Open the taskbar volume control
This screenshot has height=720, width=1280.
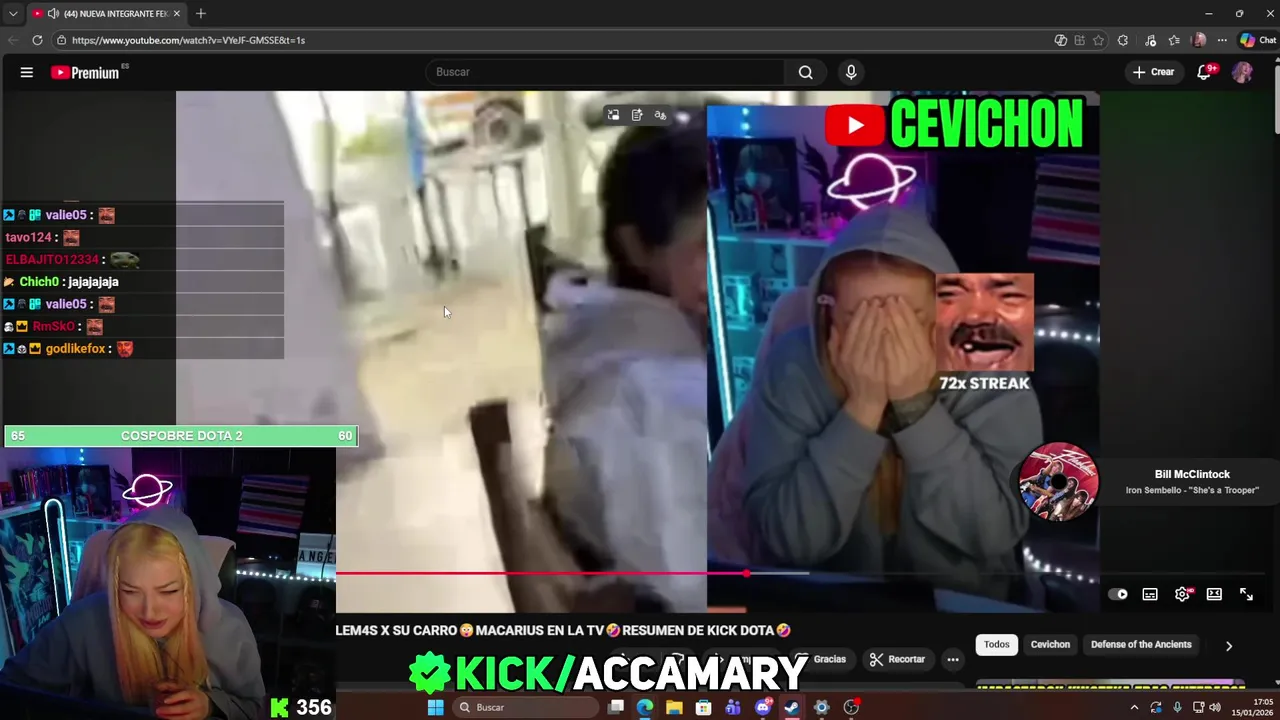coord(1215,707)
